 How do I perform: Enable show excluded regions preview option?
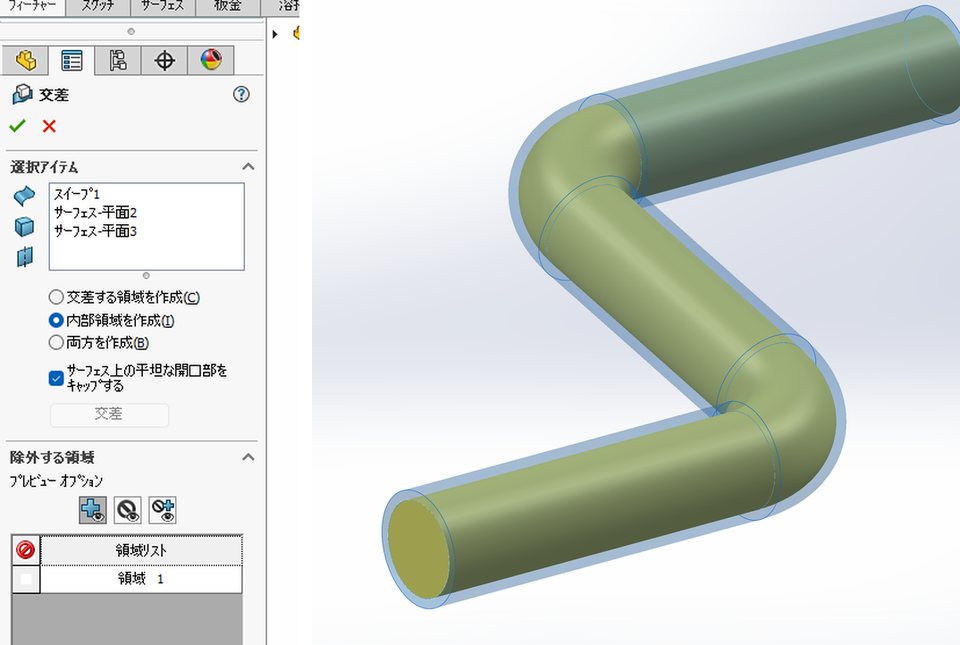(128, 510)
